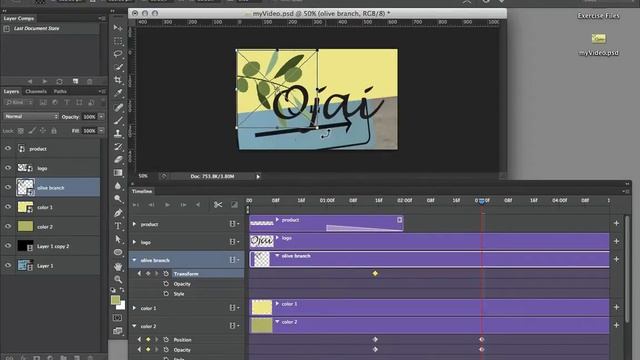This screenshot has height=360, width=640.
Task: Expand the product track in timeline
Action: click(134, 224)
